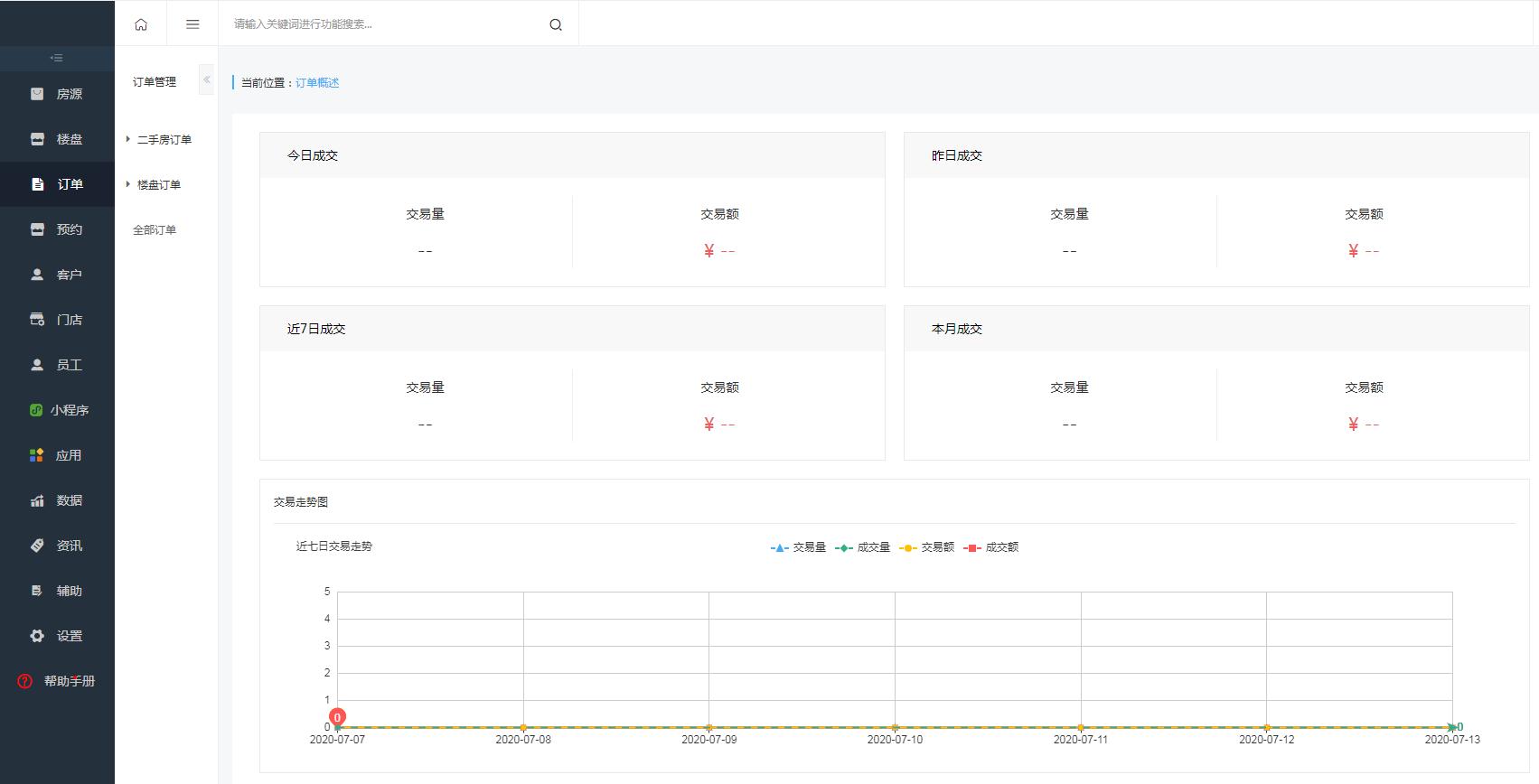This screenshot has width=1539, height=784.
Task: Click the 昨日成交 card header
Action: [1216, 155]
